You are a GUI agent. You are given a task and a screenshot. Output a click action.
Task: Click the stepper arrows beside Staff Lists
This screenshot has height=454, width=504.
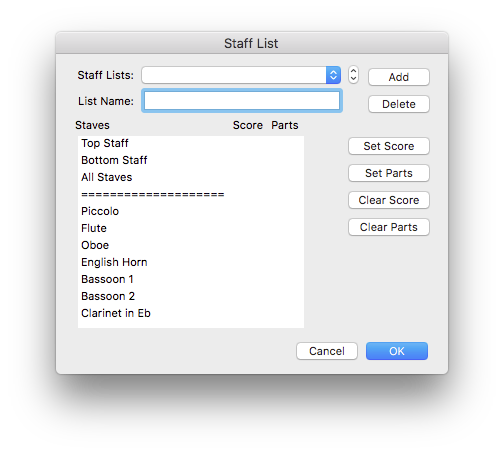pyautogui.click(x=353, y=75)
